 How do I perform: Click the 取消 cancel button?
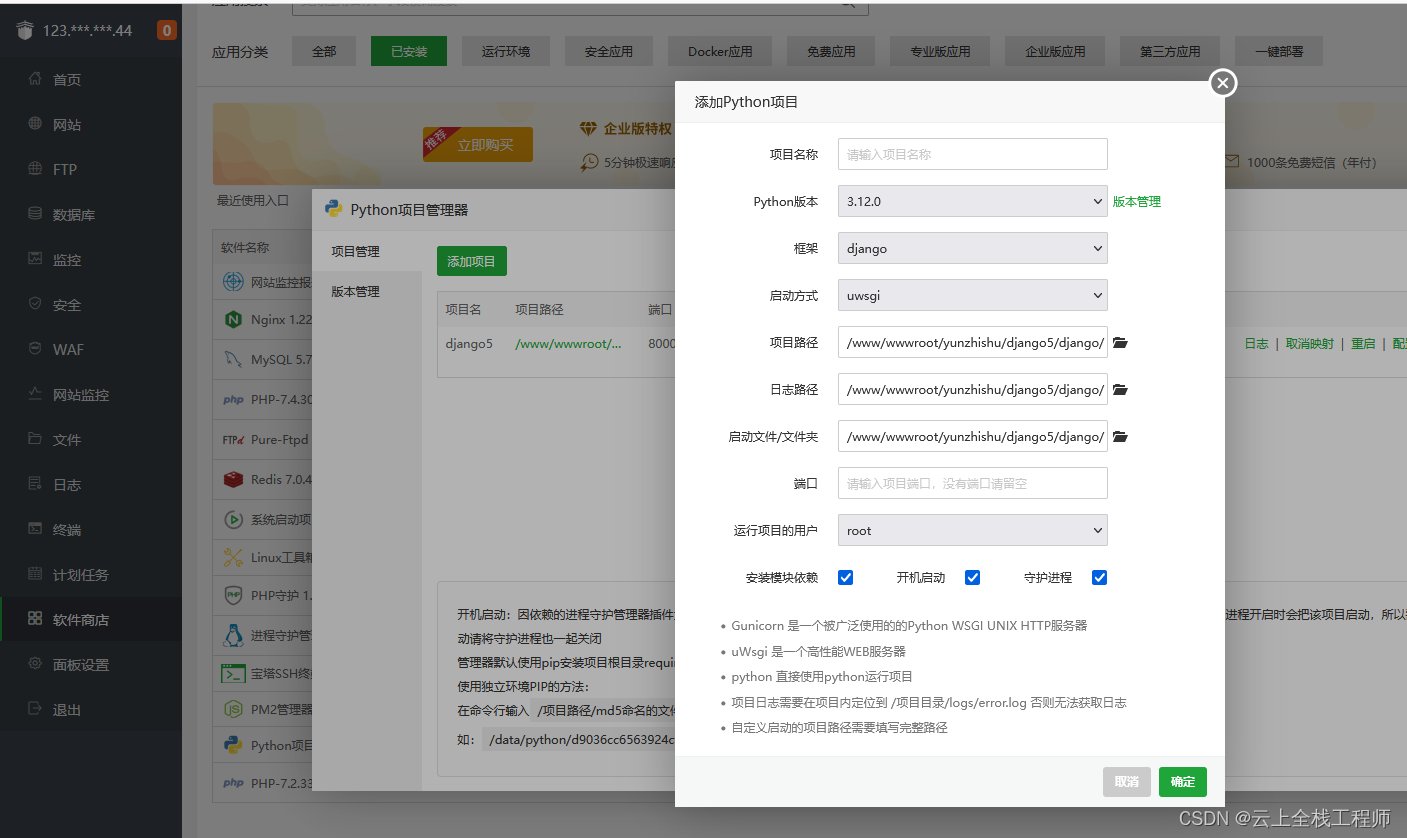[1127, 782]
